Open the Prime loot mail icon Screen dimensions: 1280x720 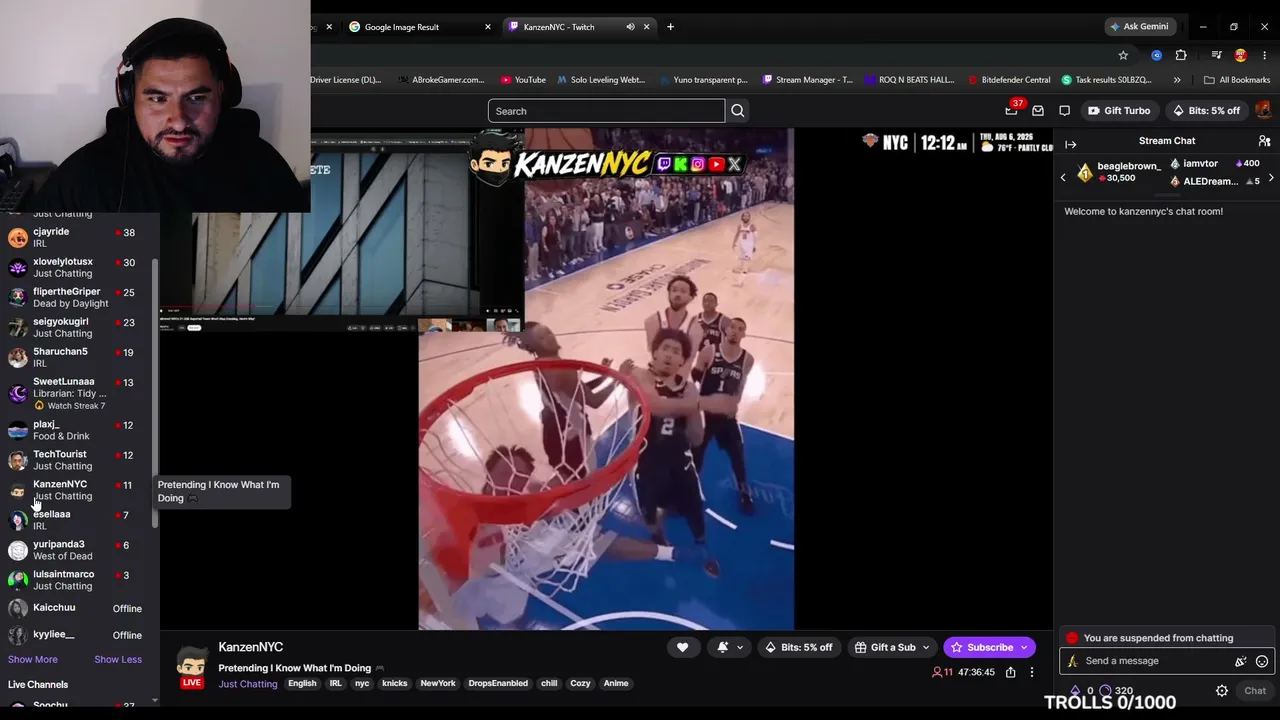1038,111
